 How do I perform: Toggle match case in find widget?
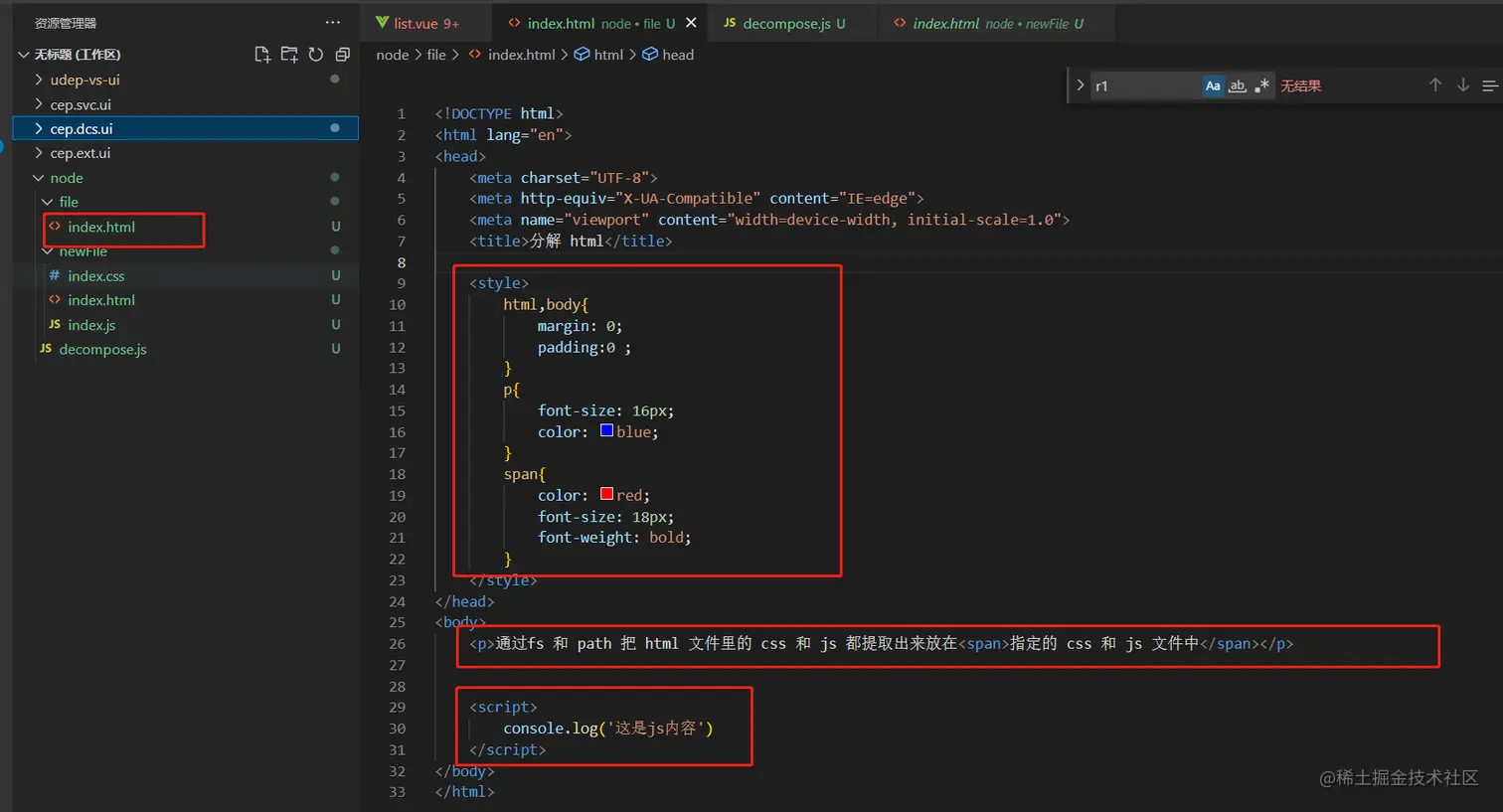[x=1213, y=85]
